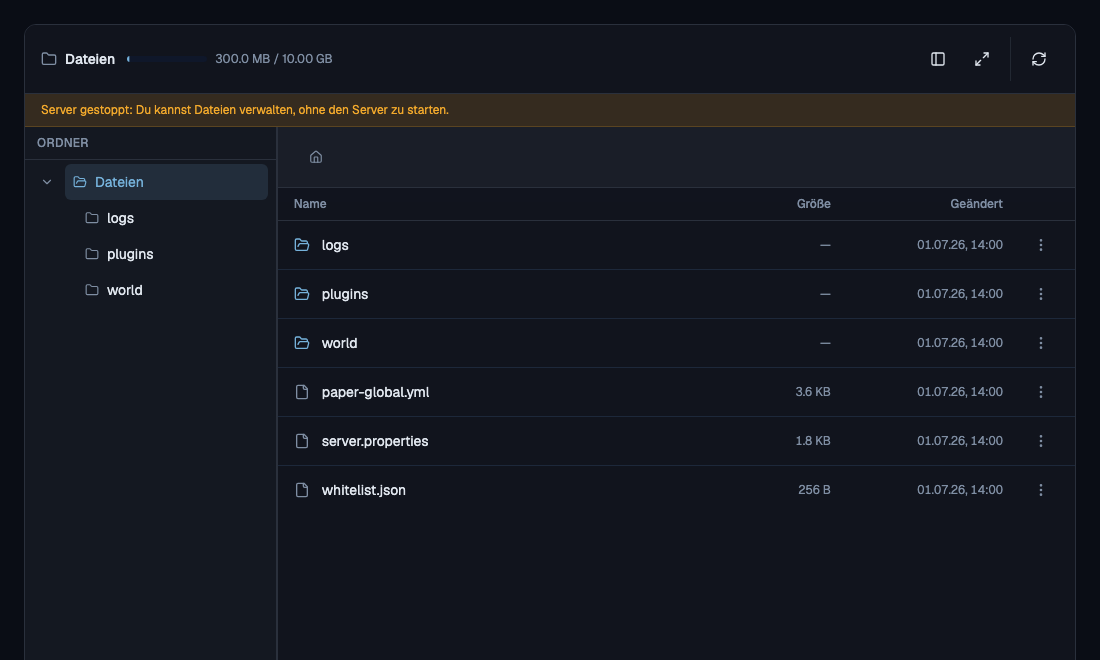Open the logs folder name in list
This screenshot has height=660, width=1100.
[335, 245]
